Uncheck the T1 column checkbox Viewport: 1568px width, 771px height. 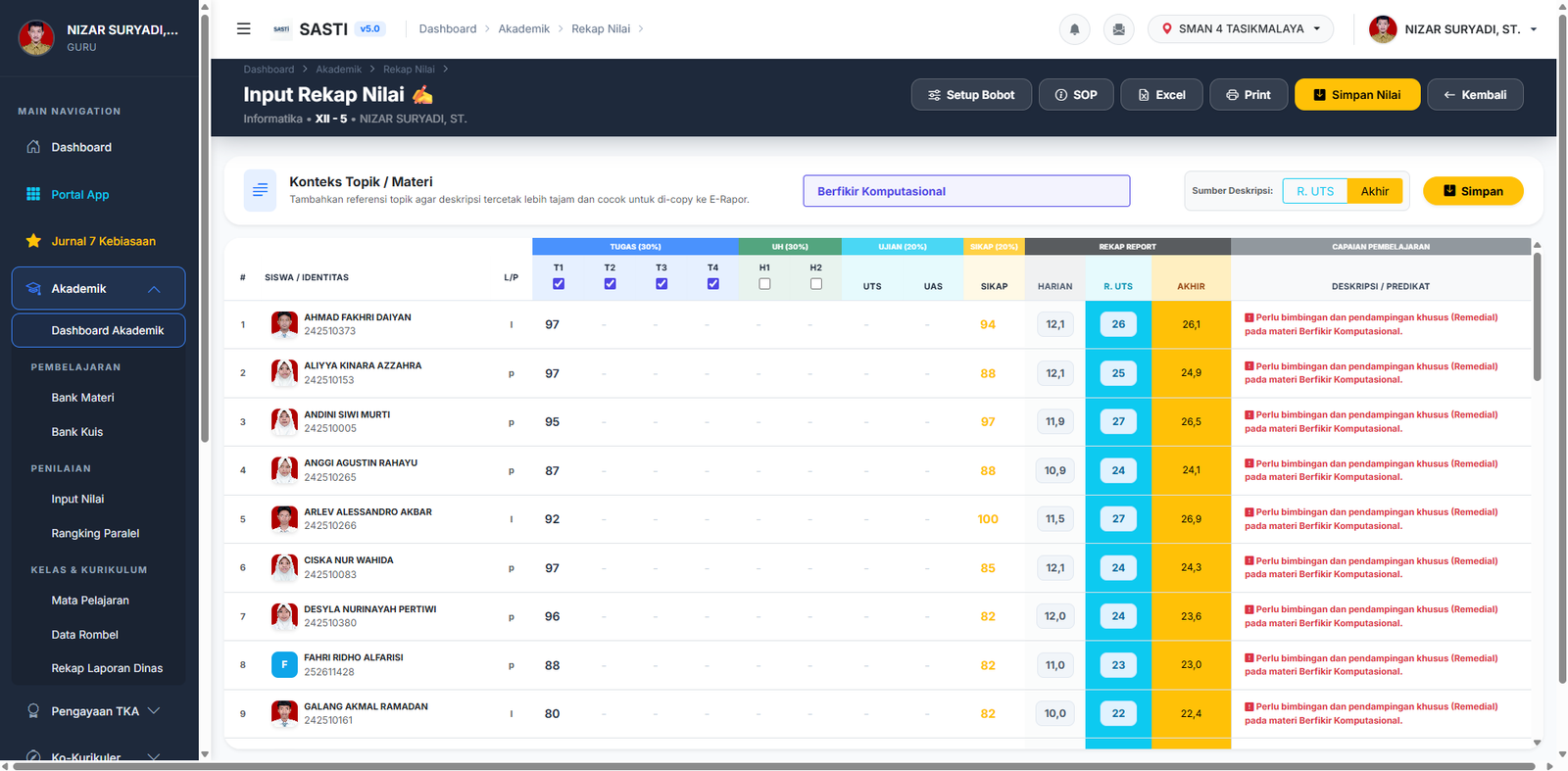point(559,284)
